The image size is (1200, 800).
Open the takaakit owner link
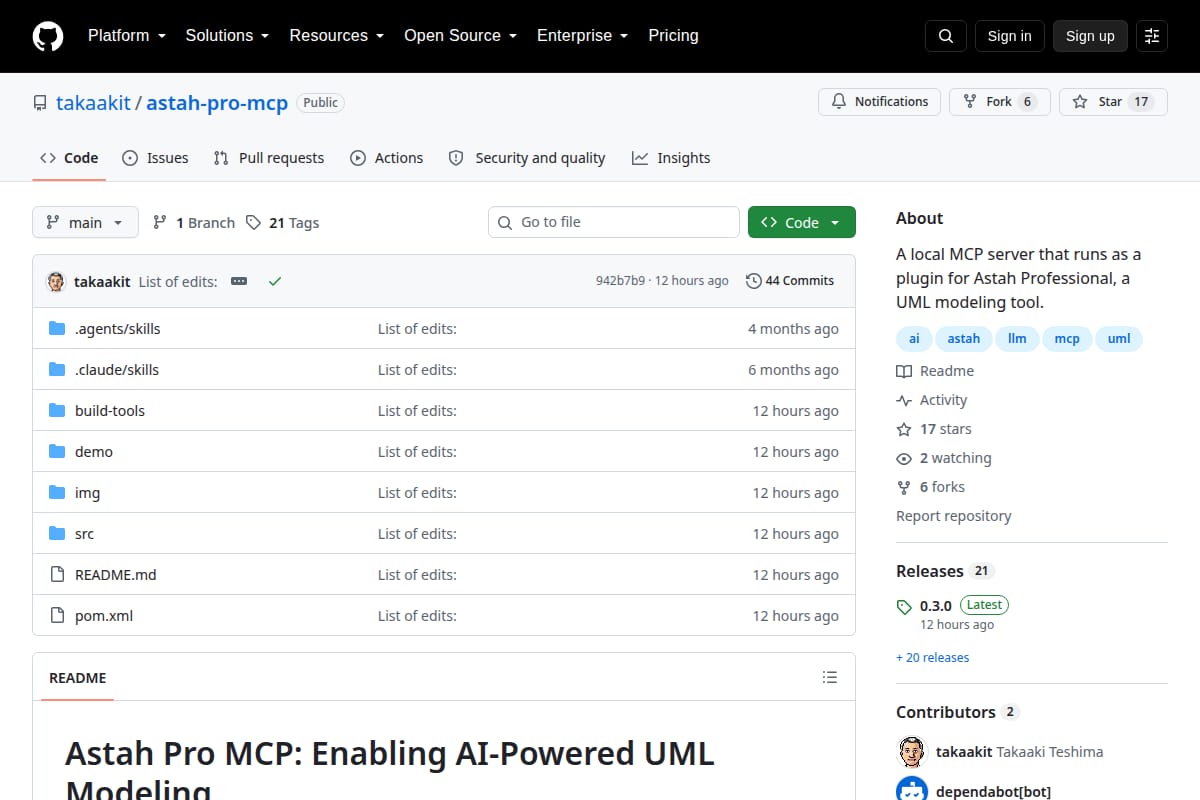pyautogui.click(x=93, y=102)
